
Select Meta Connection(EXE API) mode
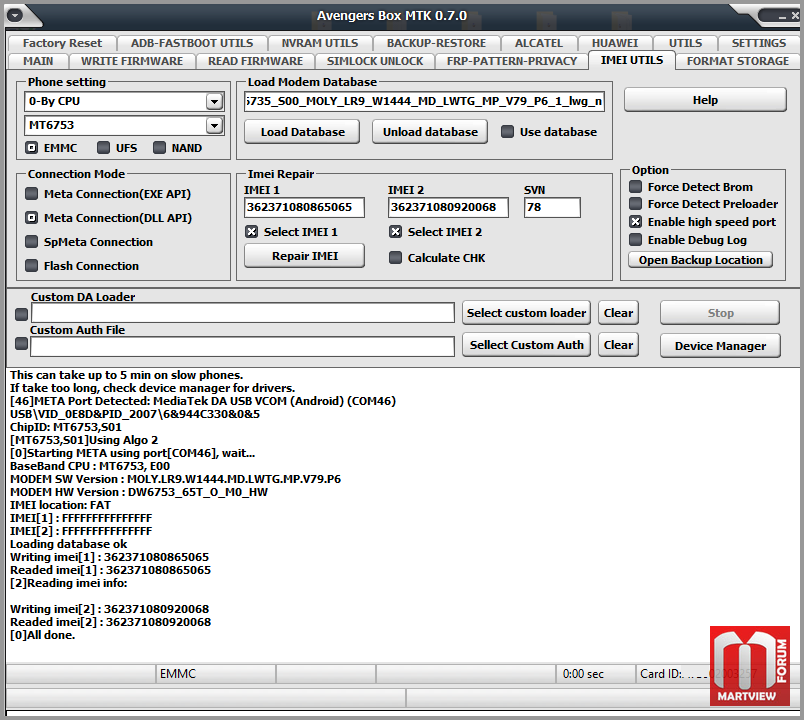[x=33, y=194]
